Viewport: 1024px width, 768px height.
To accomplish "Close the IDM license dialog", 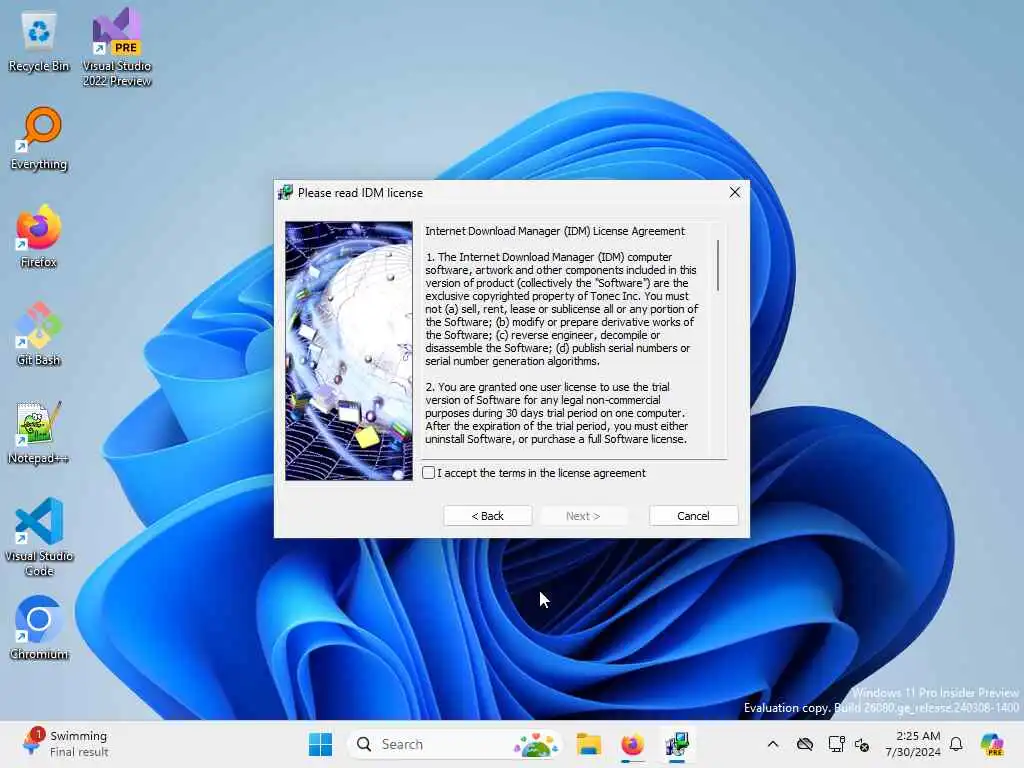I will 735,193.
